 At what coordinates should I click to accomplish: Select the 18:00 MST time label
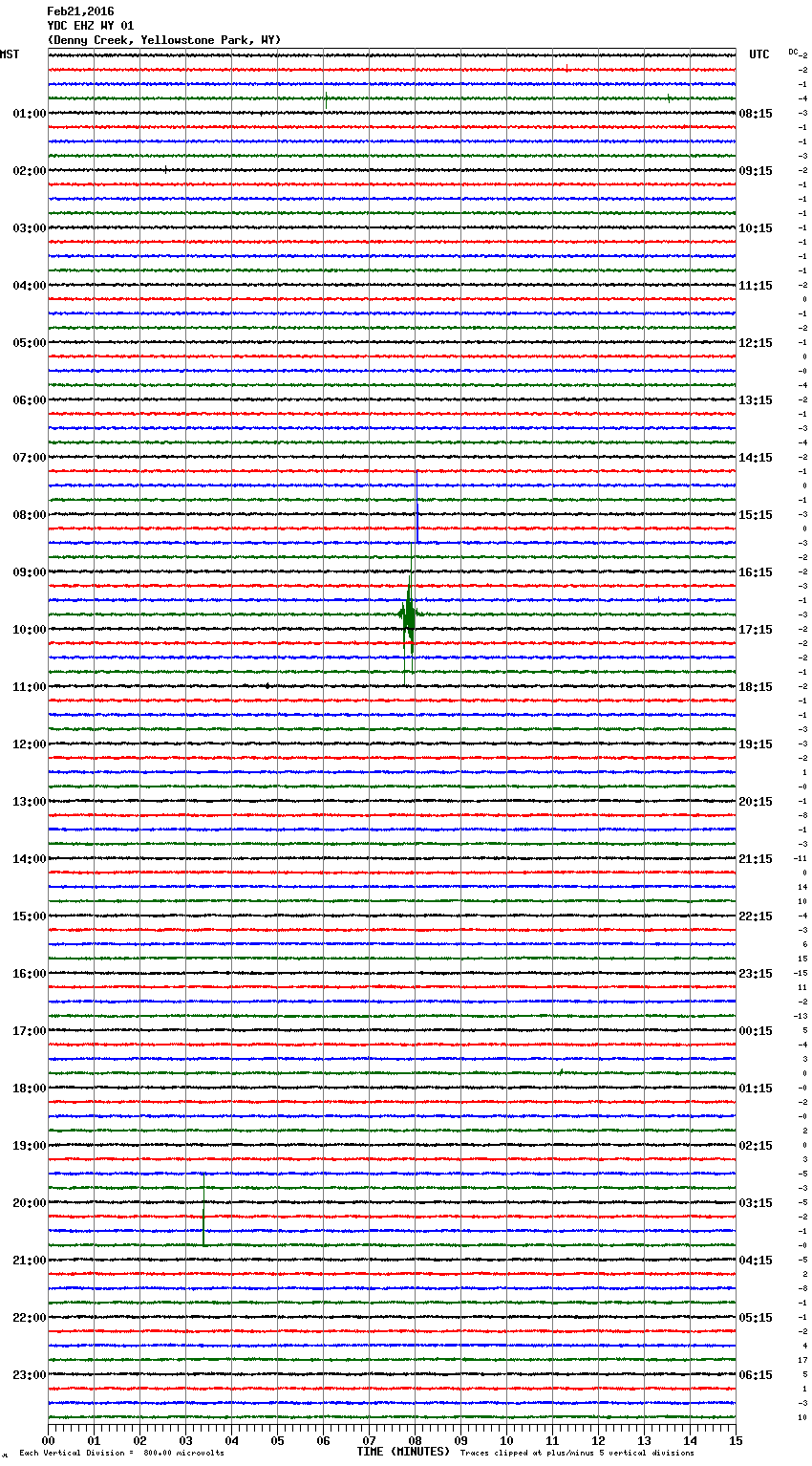[x=30, y=1089]
